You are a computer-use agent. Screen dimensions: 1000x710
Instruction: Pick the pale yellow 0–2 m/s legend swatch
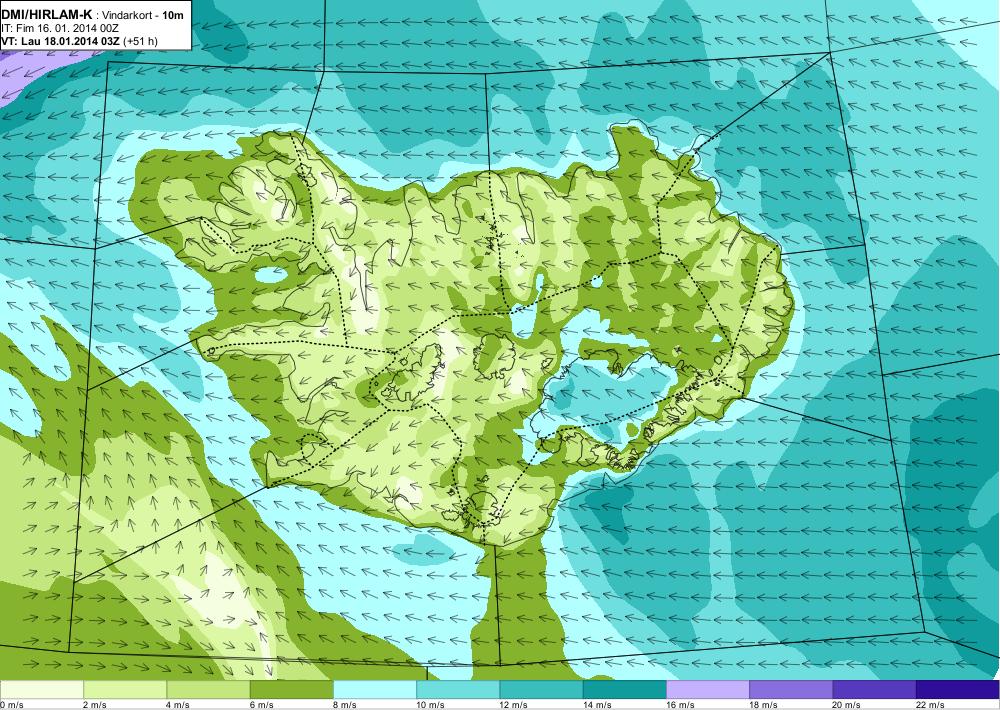(41, 690)
